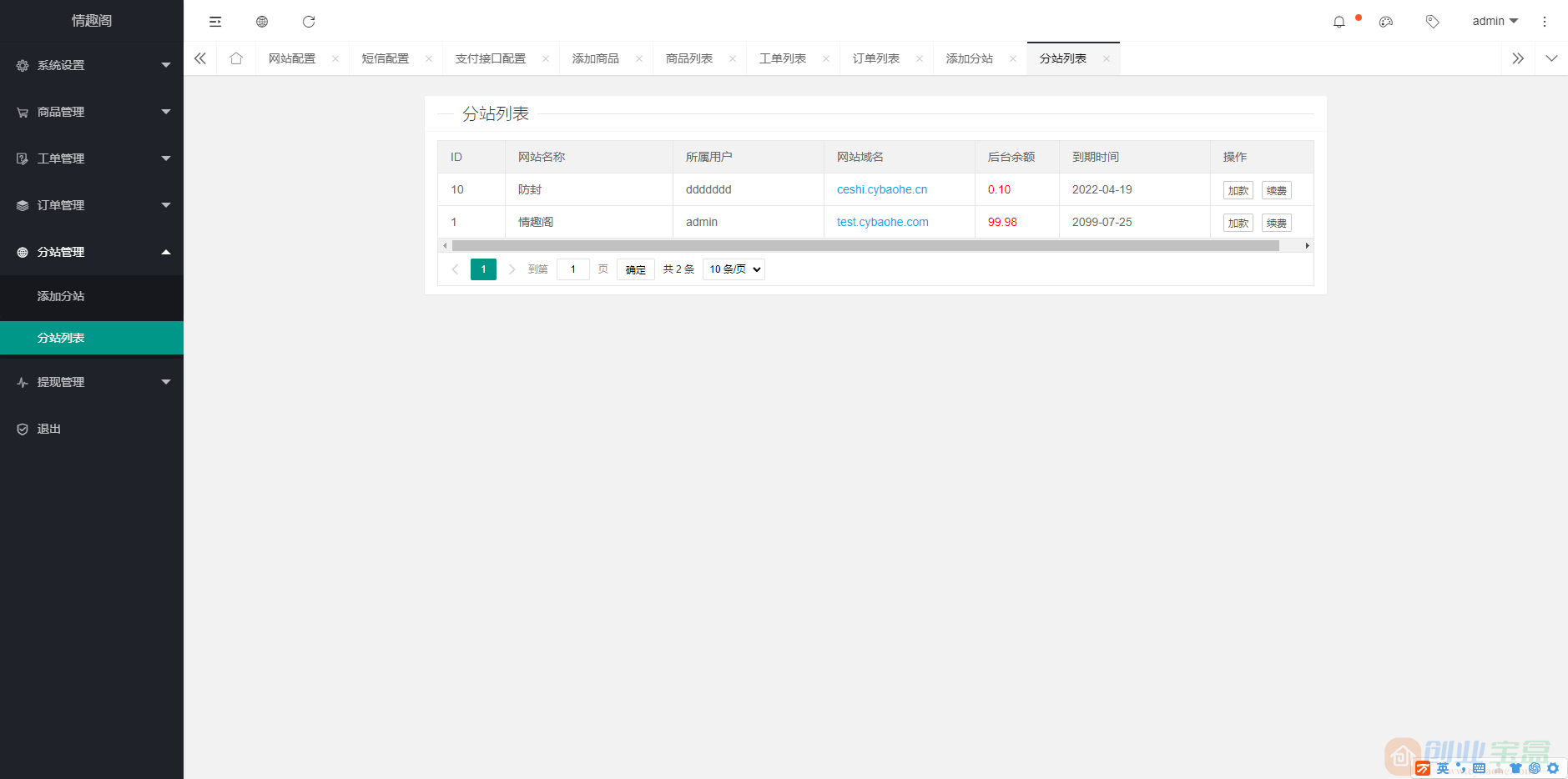Click the tag icon near admin
The image size is (1568, 779).
pyautogui.click(x=1433, y=21)
